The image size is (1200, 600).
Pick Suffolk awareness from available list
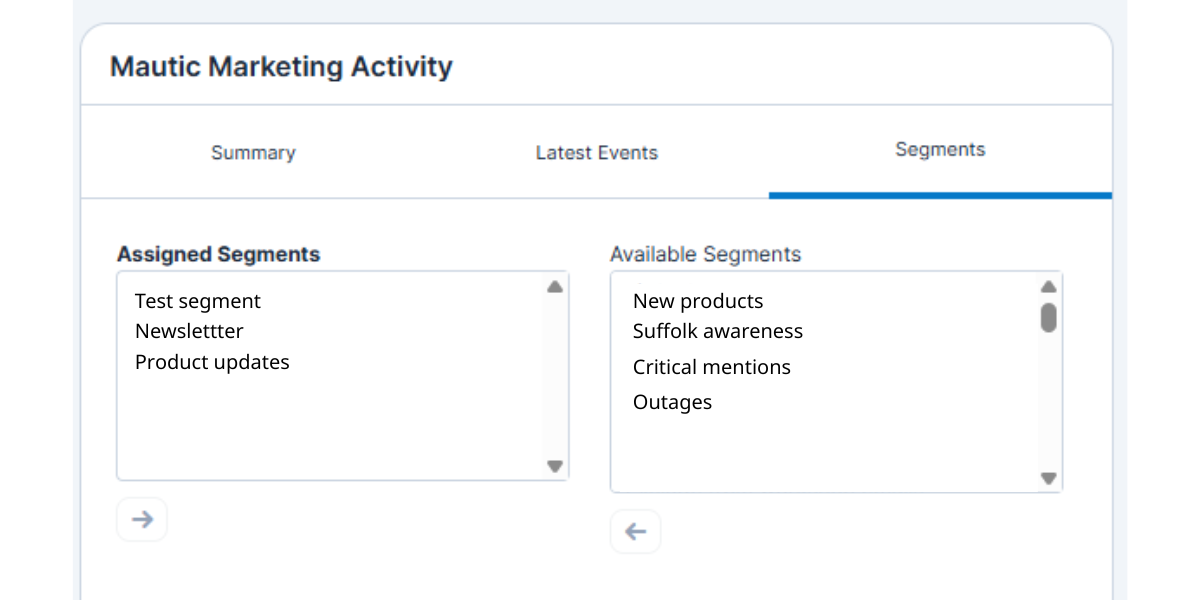point(718,331)
